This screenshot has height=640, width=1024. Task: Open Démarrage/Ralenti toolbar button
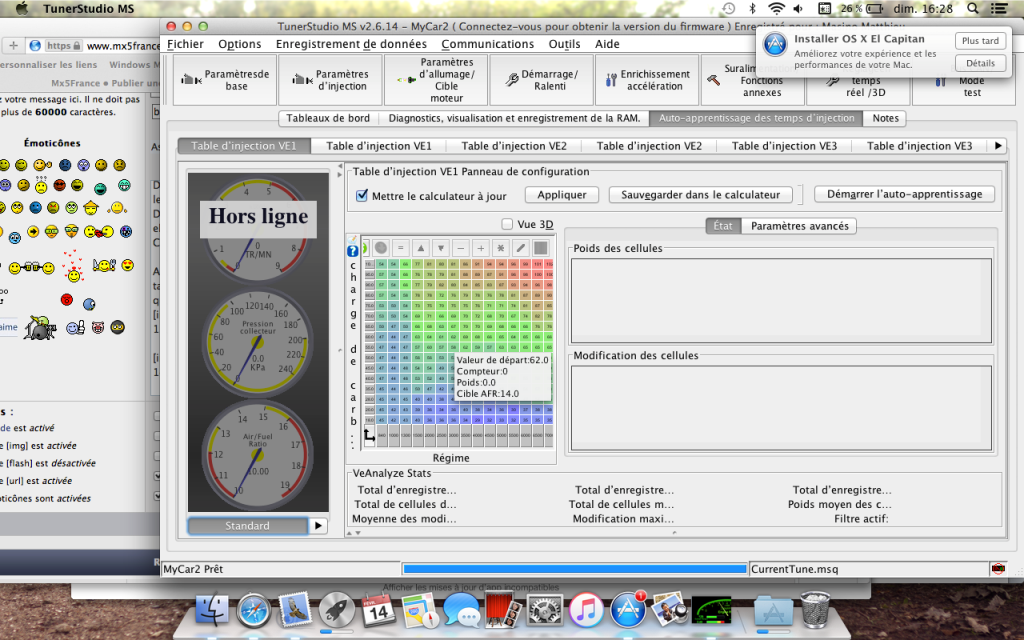542,80
